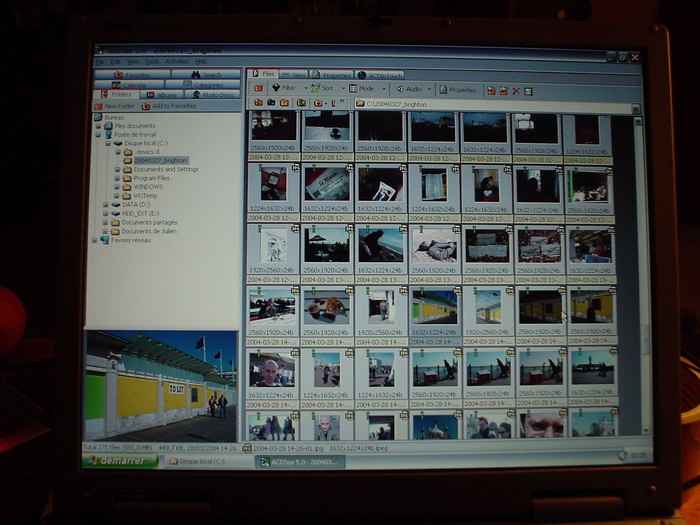Viewport: 700px width, 525px height.
Task: Show hidden toolbar items via the chevron
Action: click(x=342, y=102)
